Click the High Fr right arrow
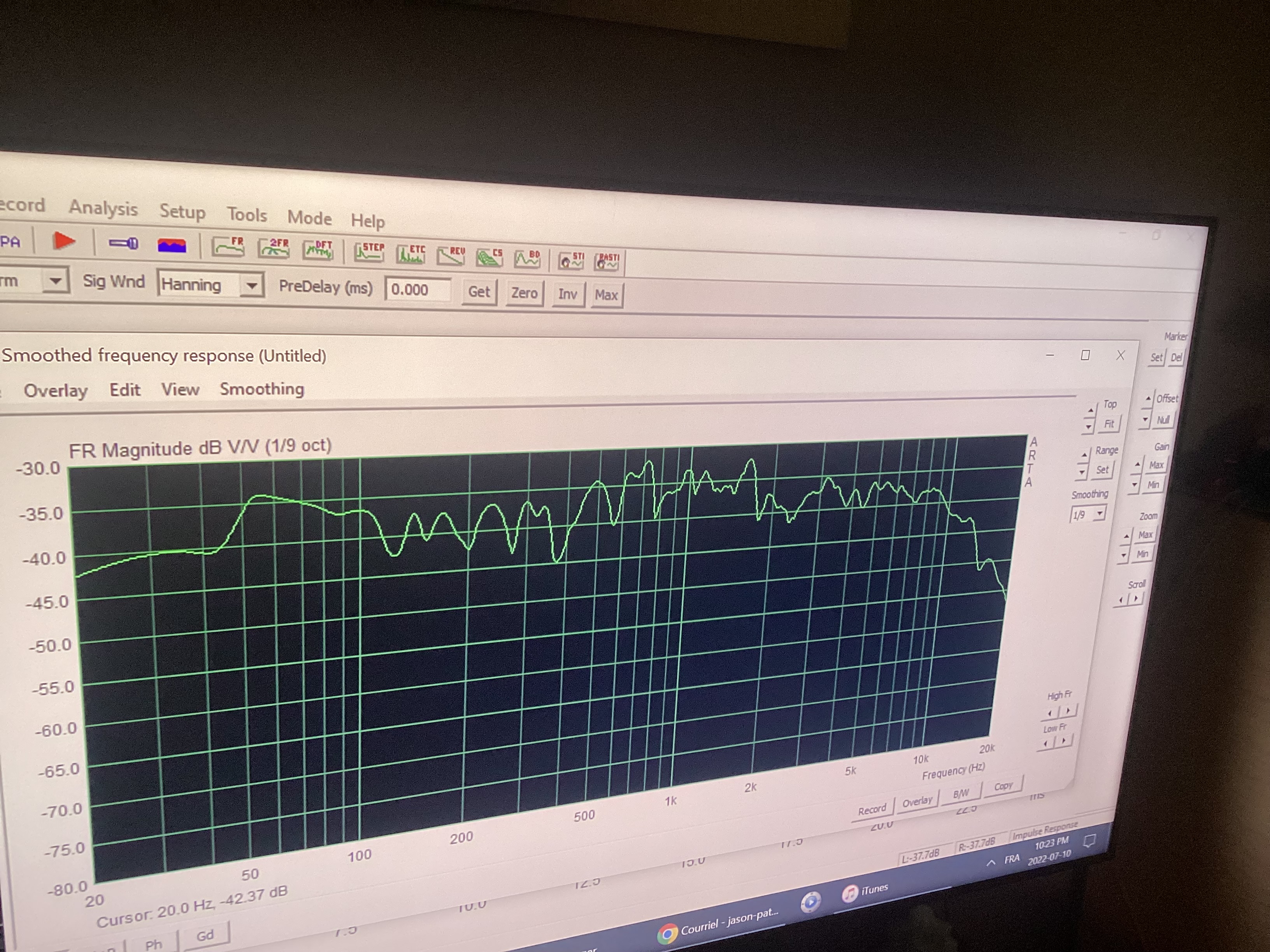 1068,710
